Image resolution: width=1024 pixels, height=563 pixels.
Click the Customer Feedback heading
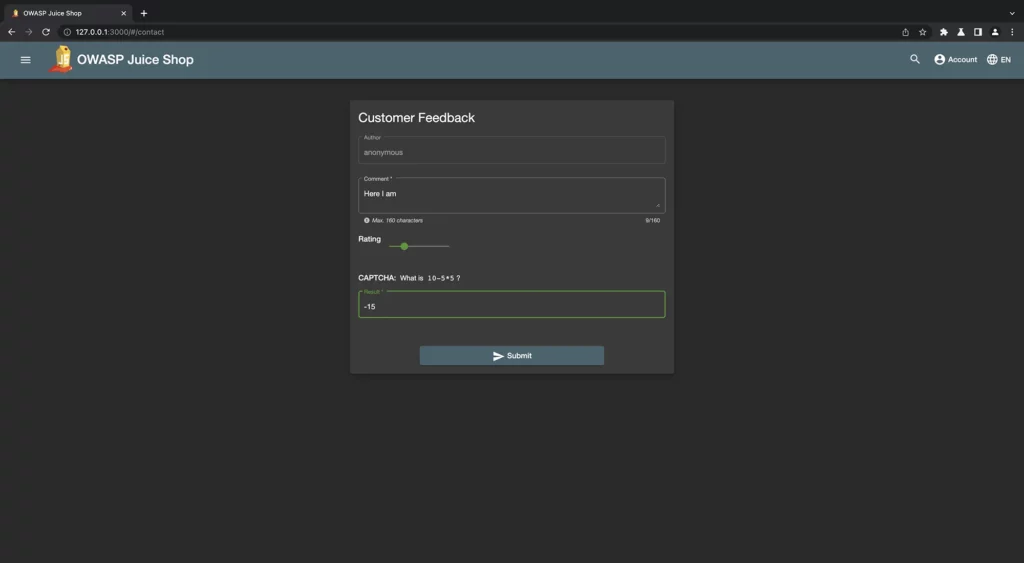[x=416, y=118]
